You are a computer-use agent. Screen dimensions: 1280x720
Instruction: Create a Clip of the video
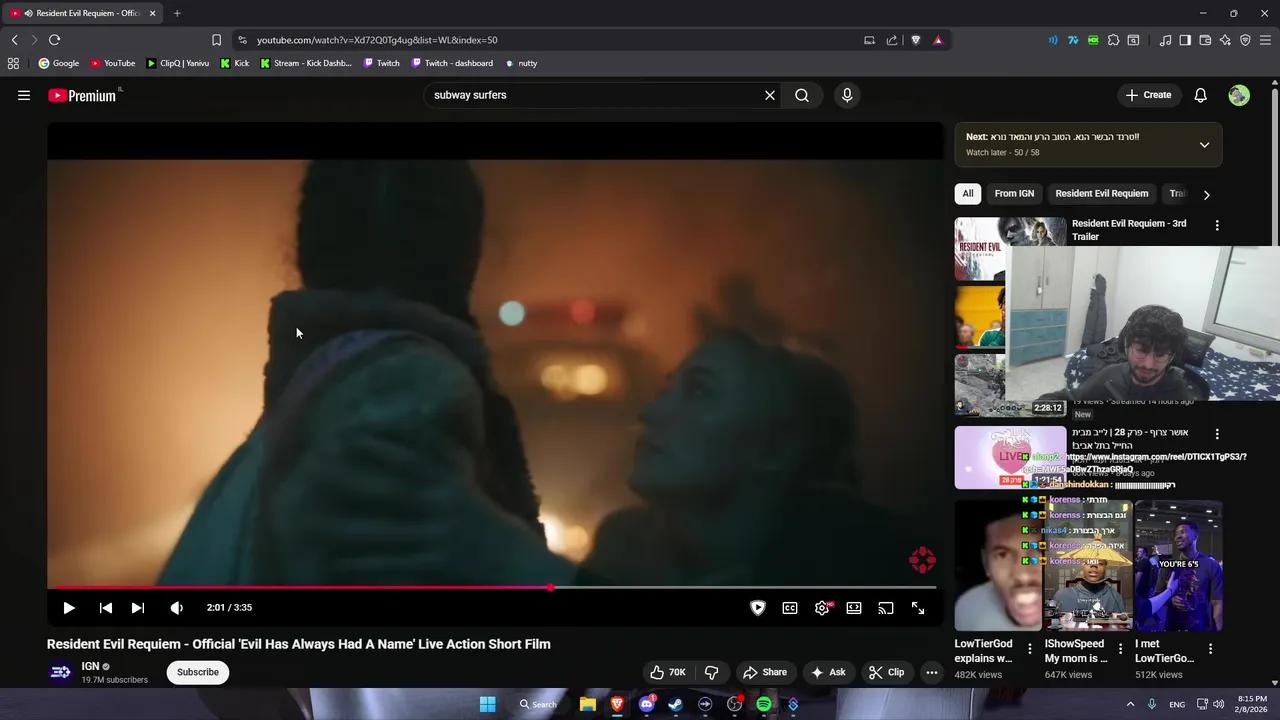pos(887,672)
